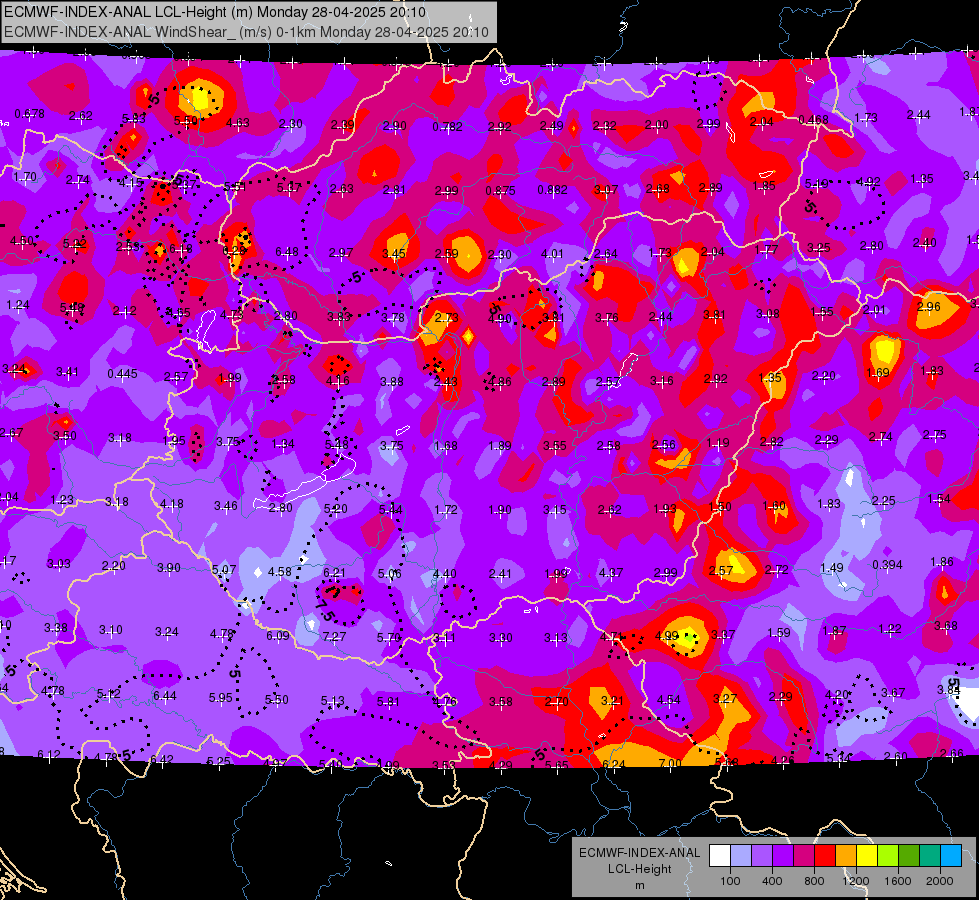Image resolution: width=979 pixels, height=900 pixels.
Task: Click the wind shear value 6.24
Action: (x=614, y=764)
